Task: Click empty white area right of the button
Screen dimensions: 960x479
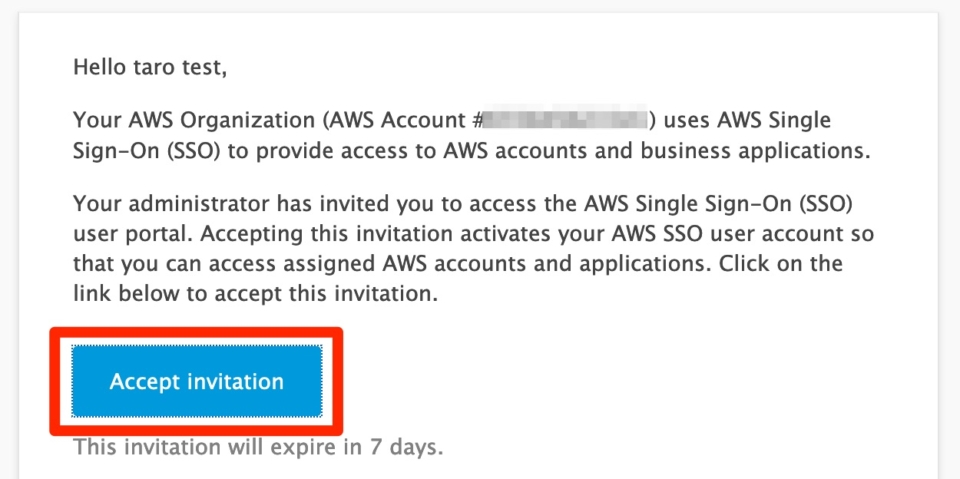Action: pos(612,381)
